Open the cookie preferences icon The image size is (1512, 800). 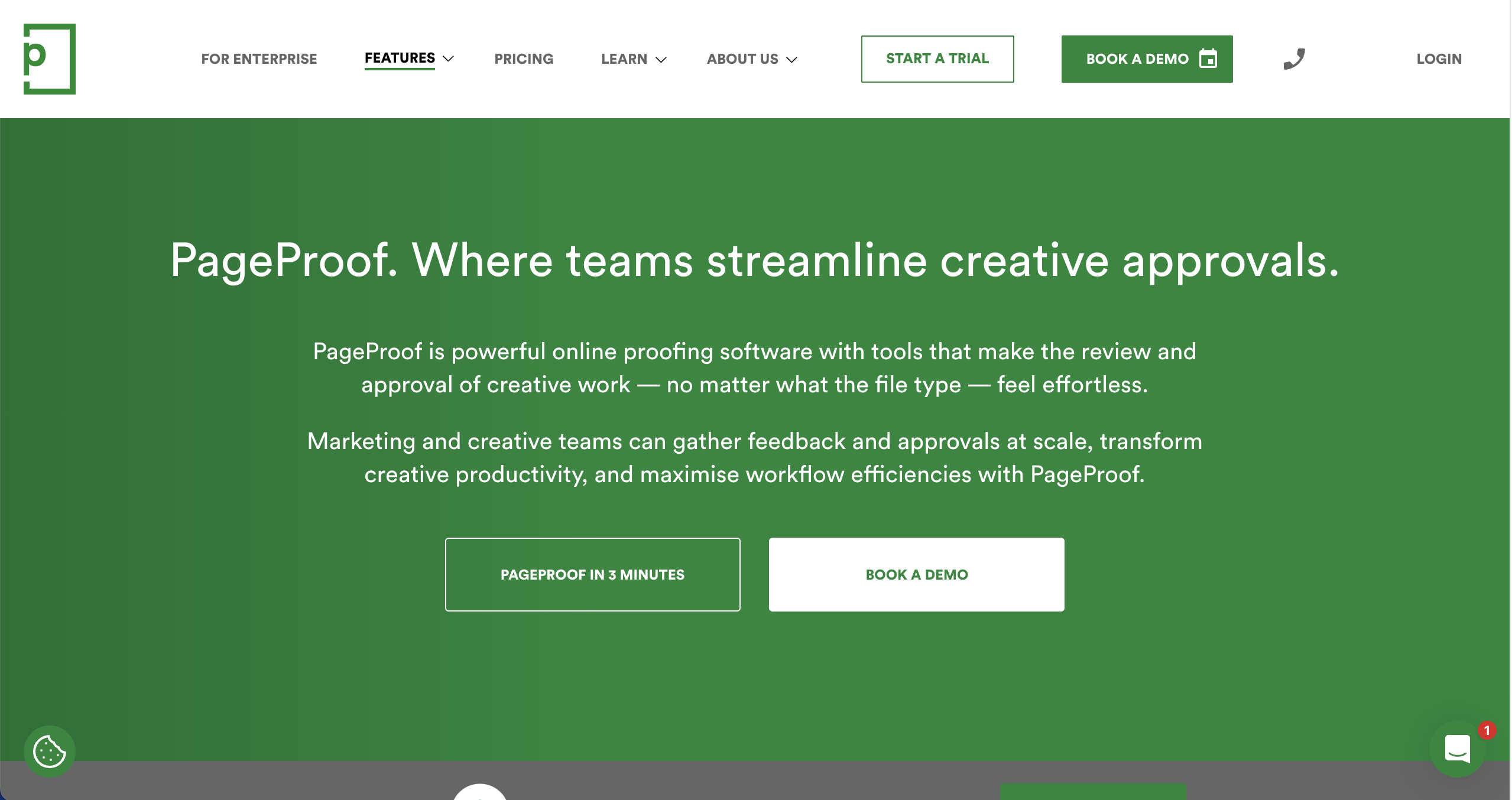(x=50, y=751)
